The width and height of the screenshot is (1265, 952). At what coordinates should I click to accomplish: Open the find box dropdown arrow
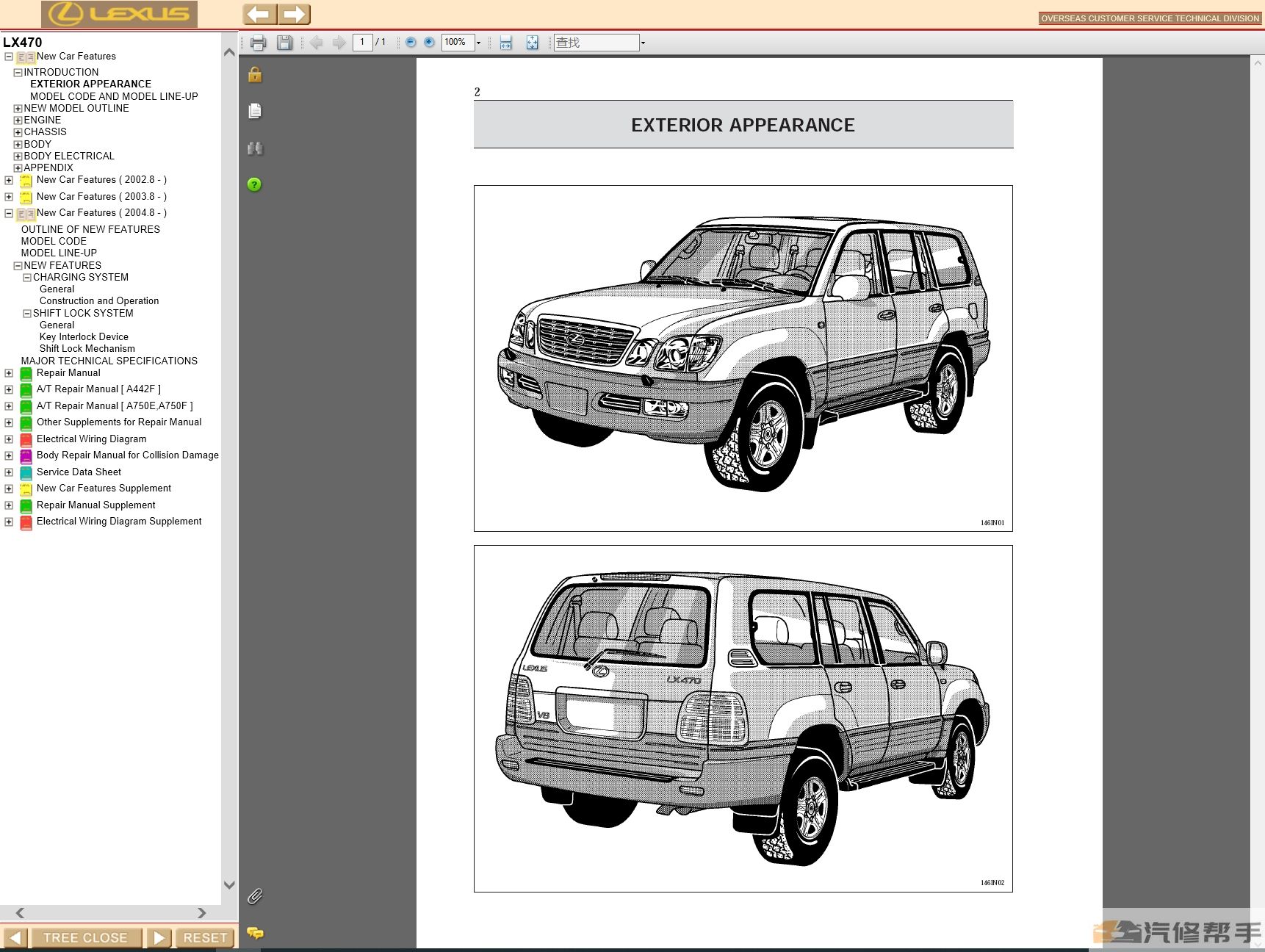(644, 43)
